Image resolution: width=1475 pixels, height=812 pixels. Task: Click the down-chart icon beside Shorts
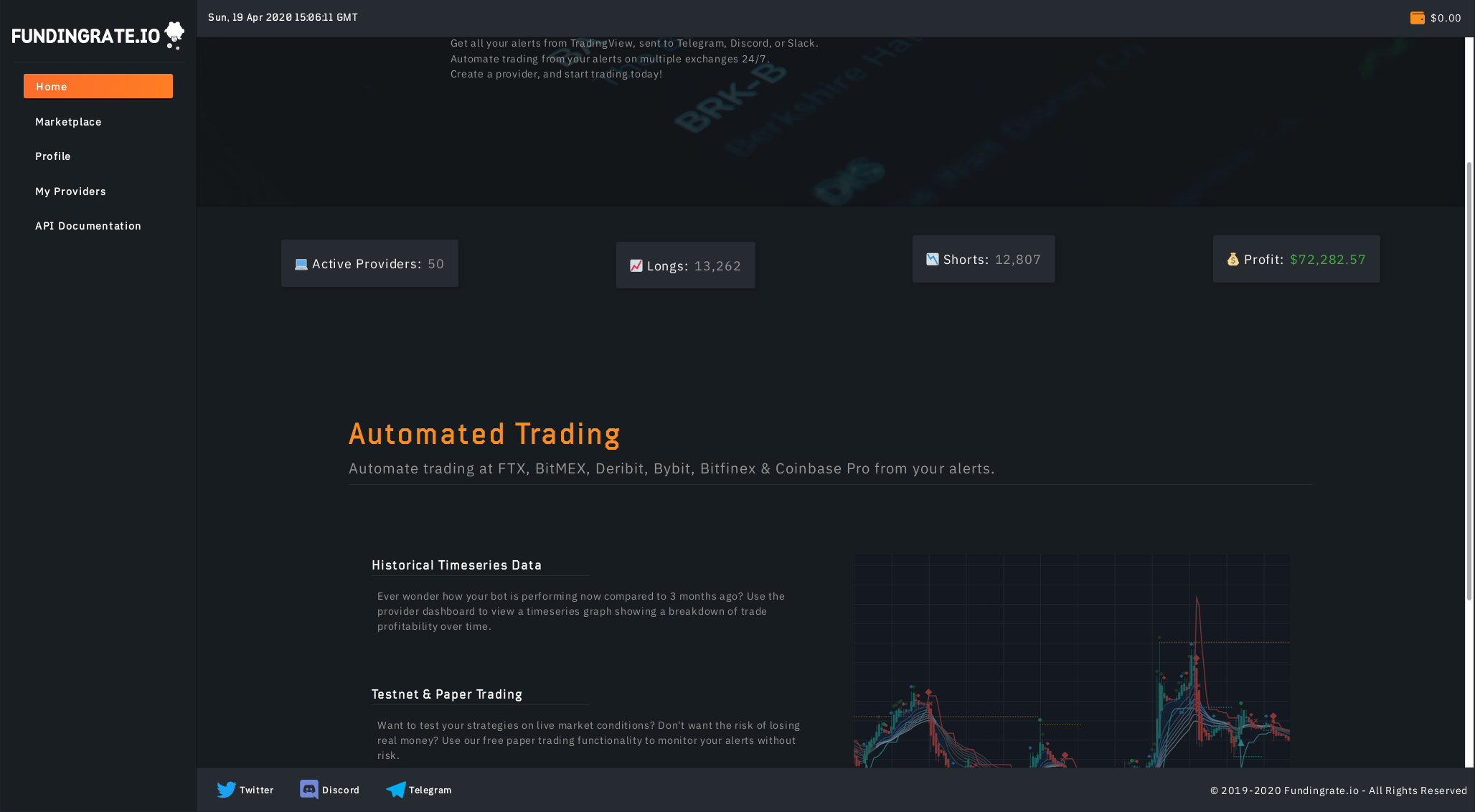[932, 260]
